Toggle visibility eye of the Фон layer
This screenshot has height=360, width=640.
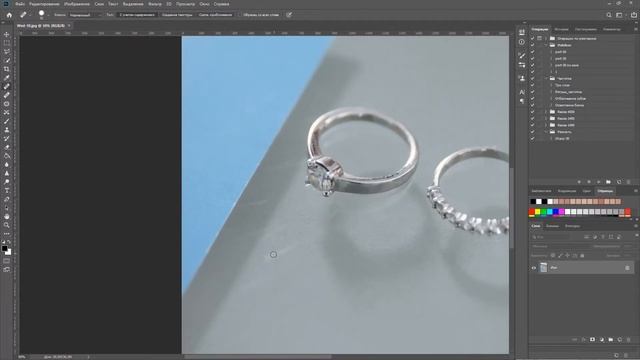point(533,268)
